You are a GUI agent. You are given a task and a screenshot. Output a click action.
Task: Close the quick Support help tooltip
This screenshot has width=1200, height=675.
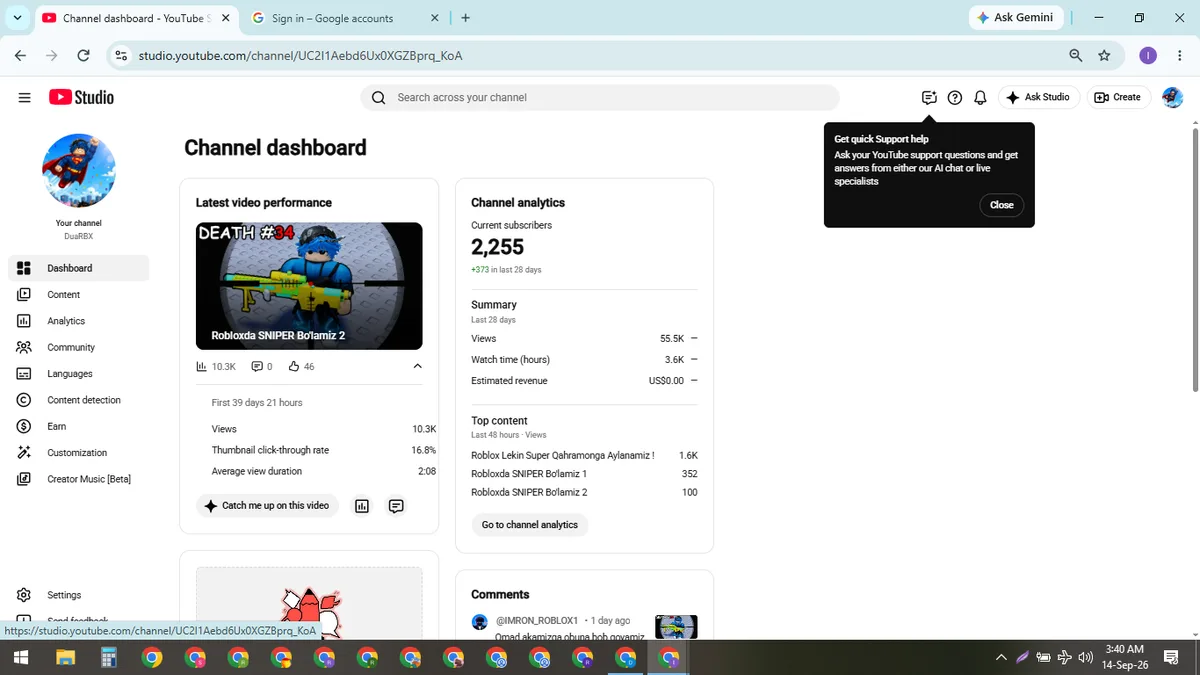coord(1001,205)
